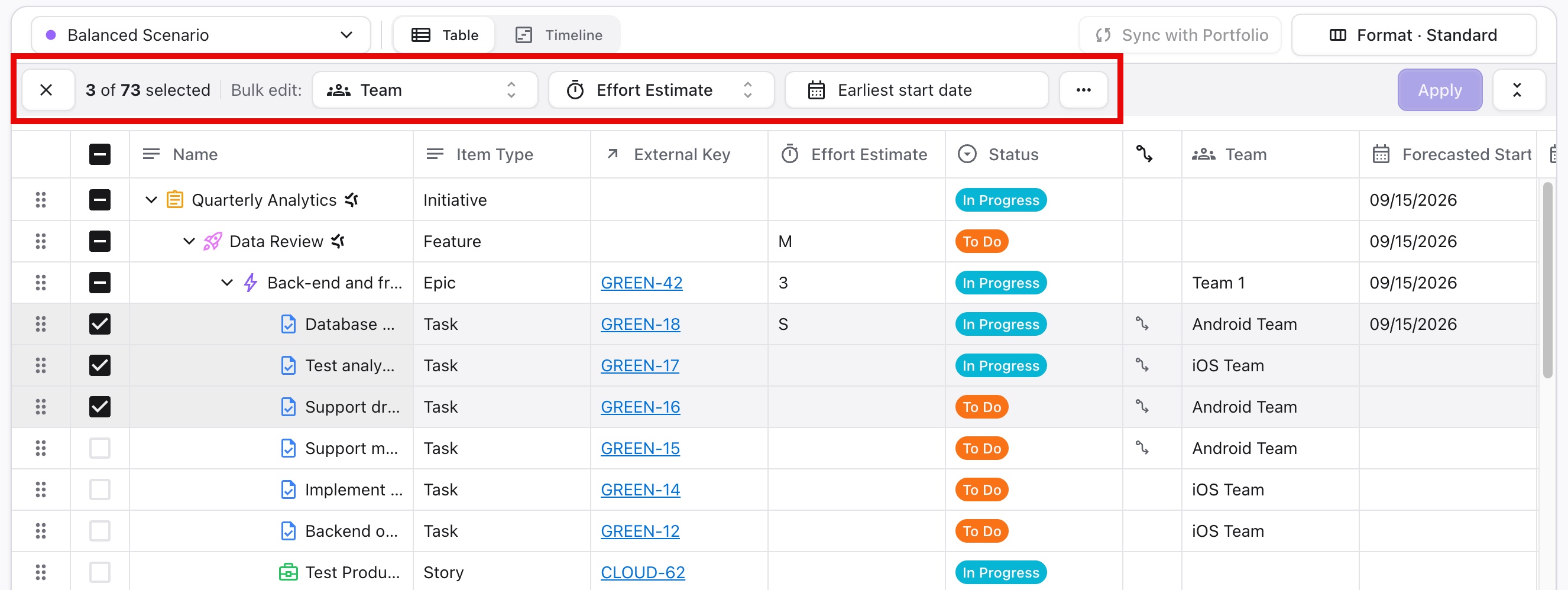This screenshot has width=1568, height=590.
Task: Open the GREEN-42 link
Action: click(x=642, y=283)
